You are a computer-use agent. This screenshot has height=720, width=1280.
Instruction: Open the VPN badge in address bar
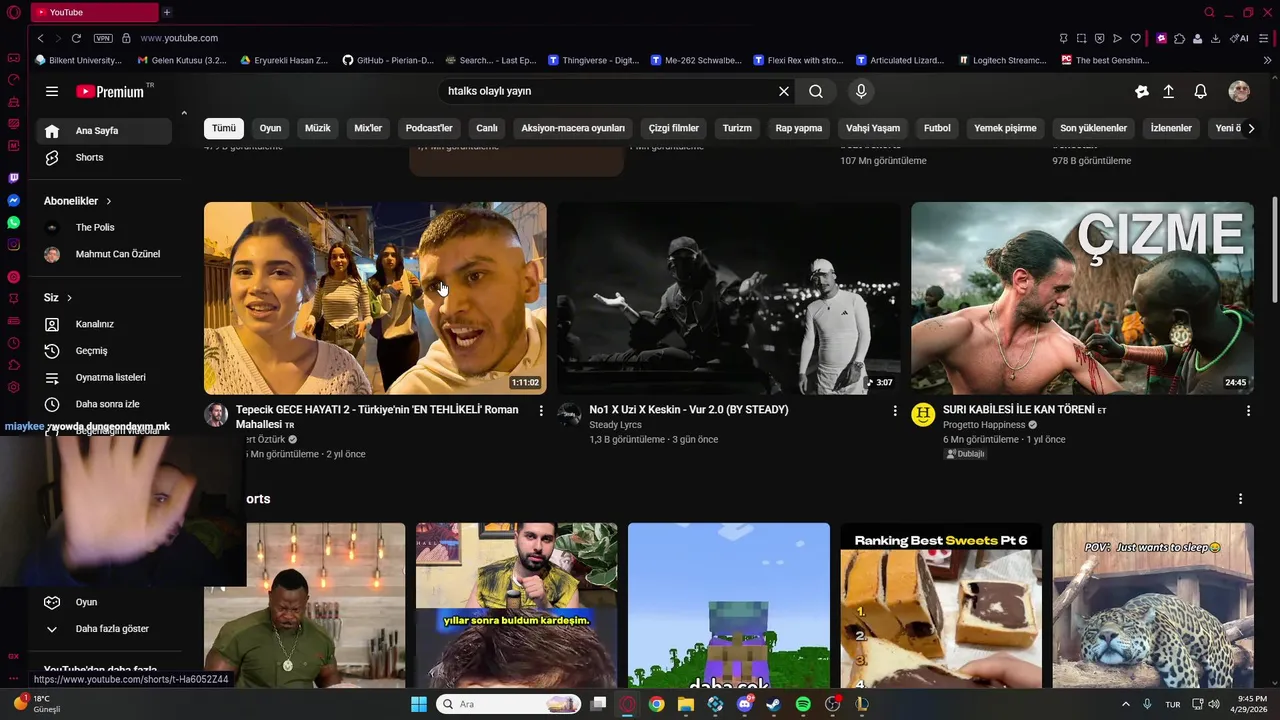point(103,38)
